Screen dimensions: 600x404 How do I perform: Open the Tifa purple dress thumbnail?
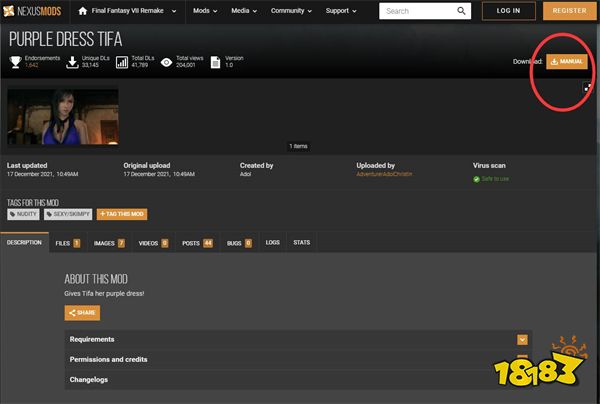[x=63, y=117]
